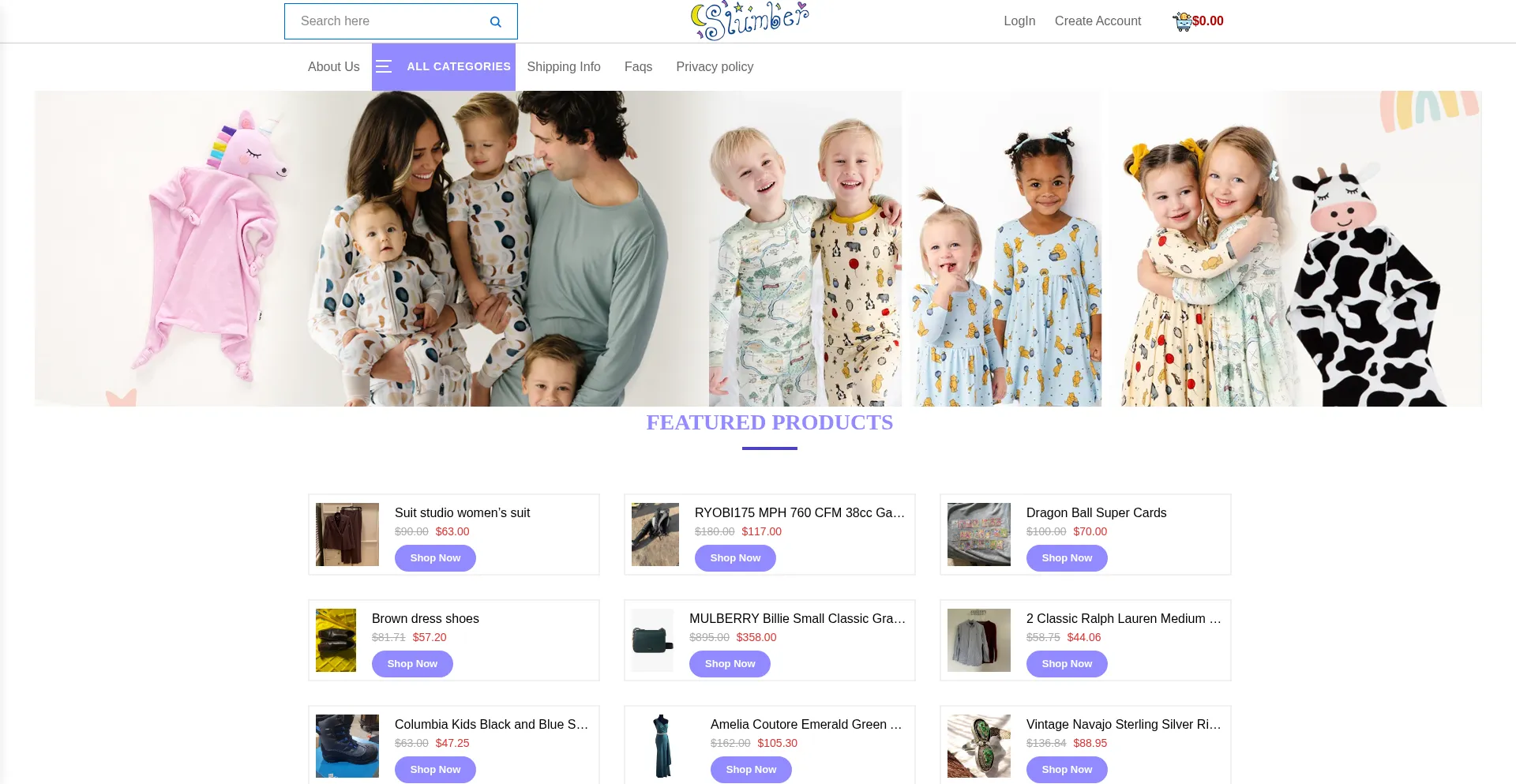Open the Suit studio women's suit thumbnail
The height and width of the screenshot is (784, 1516).
tap(347, 535)
